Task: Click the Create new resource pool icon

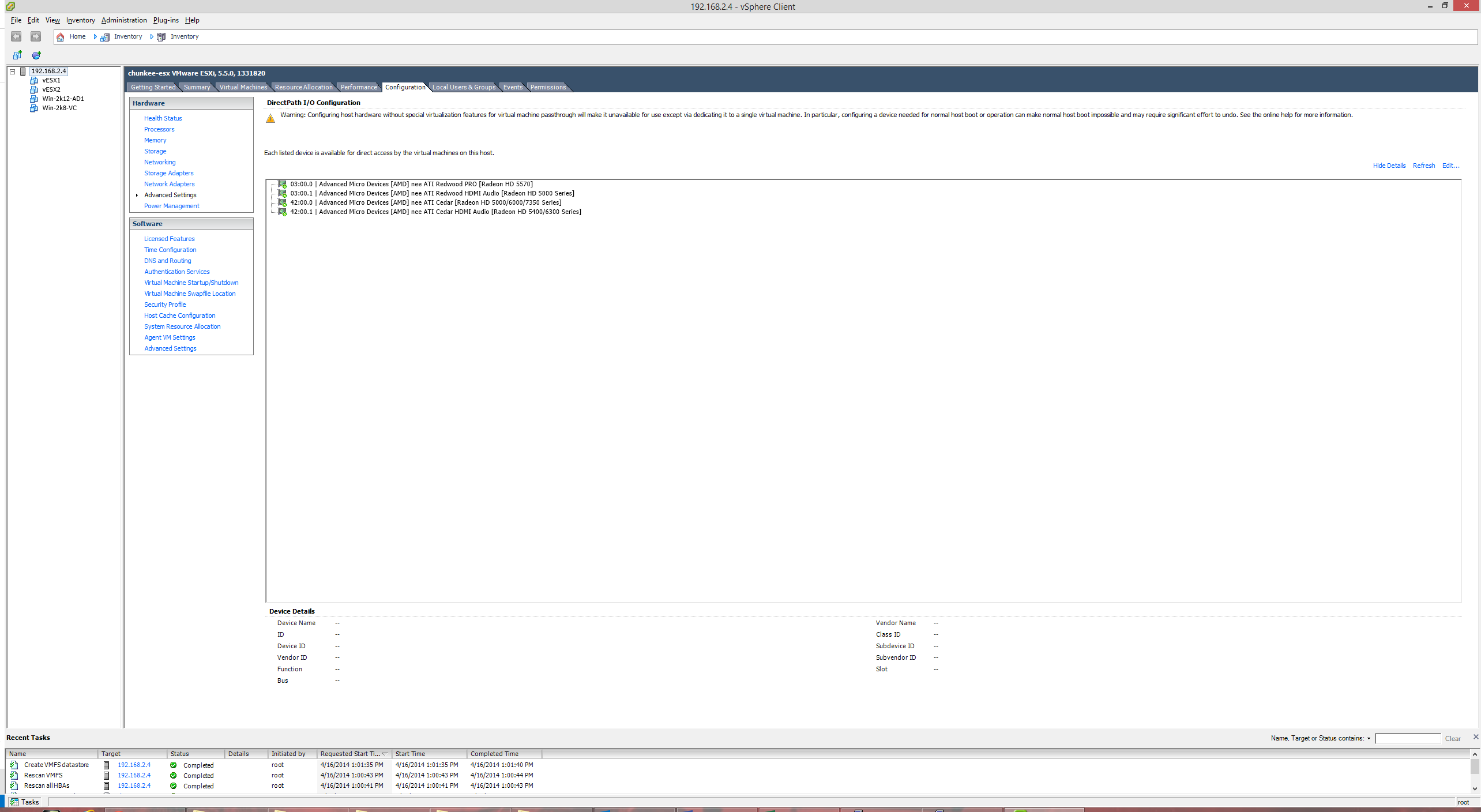Action: pyautogui.click(x=36, y=55)
